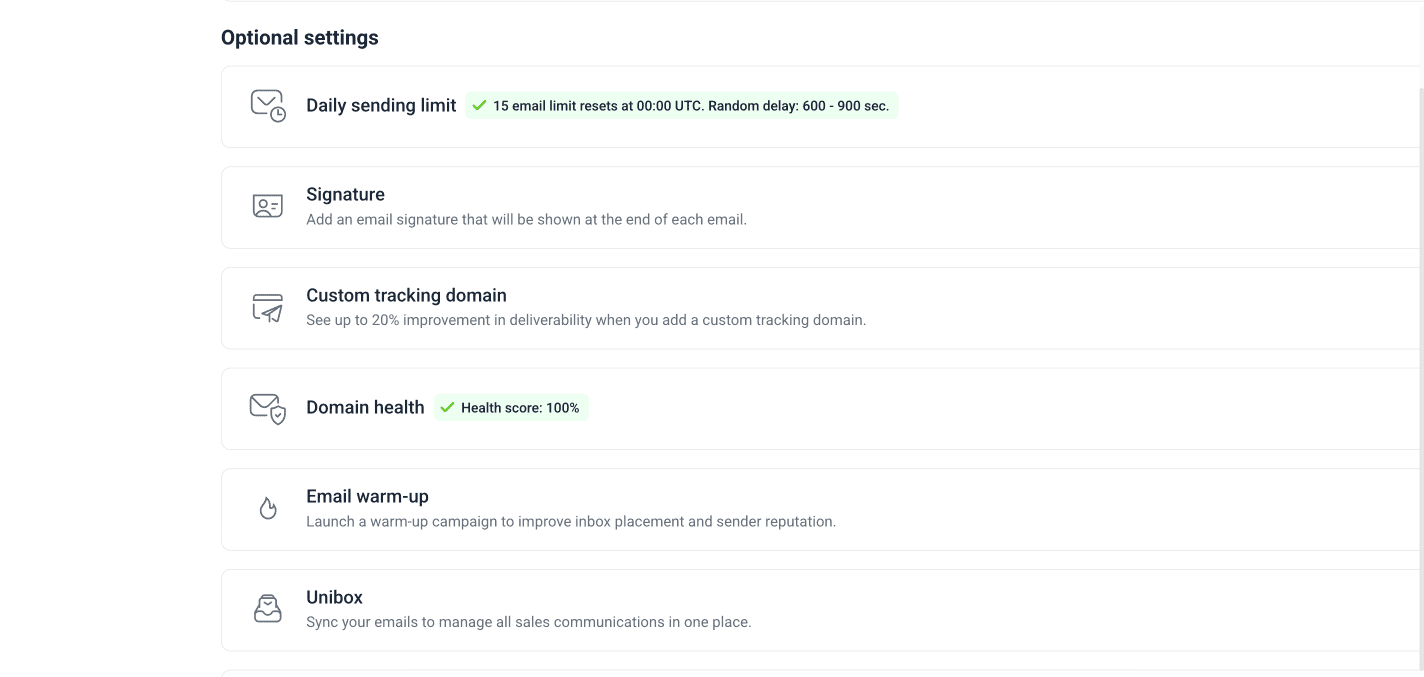Click the 'Sync your emails' Unibox description
Screen dimensions: 1424x677
click(x=528, y=622)
